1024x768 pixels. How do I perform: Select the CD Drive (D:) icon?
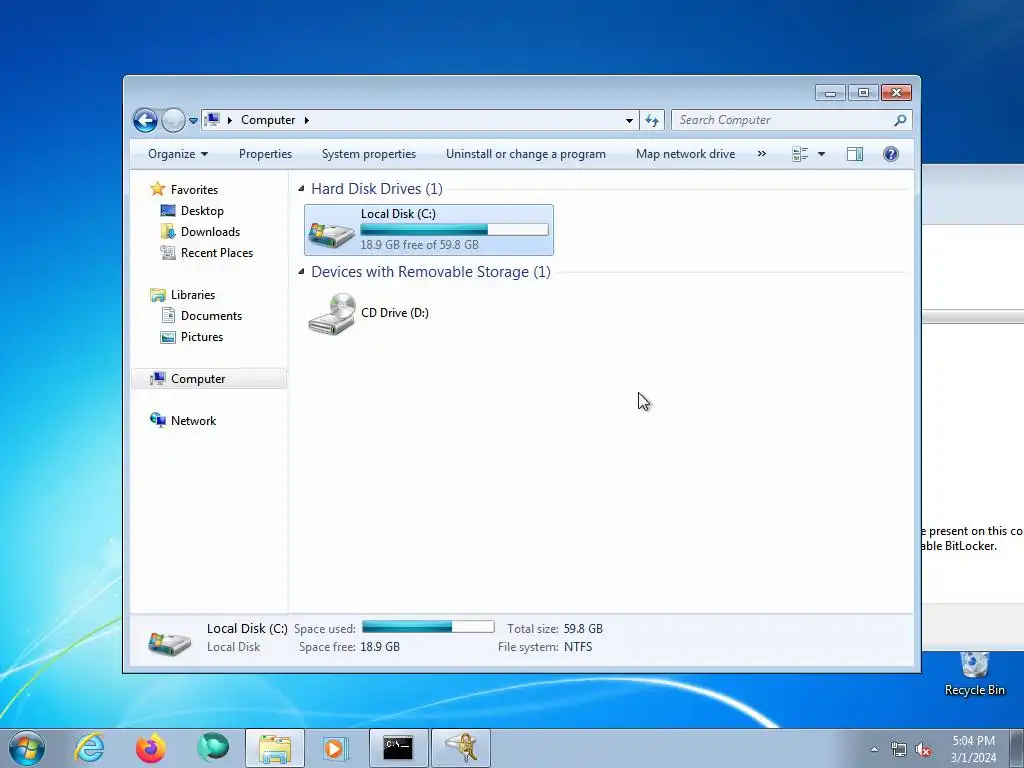pyautogui.click(x=332, y=313)
